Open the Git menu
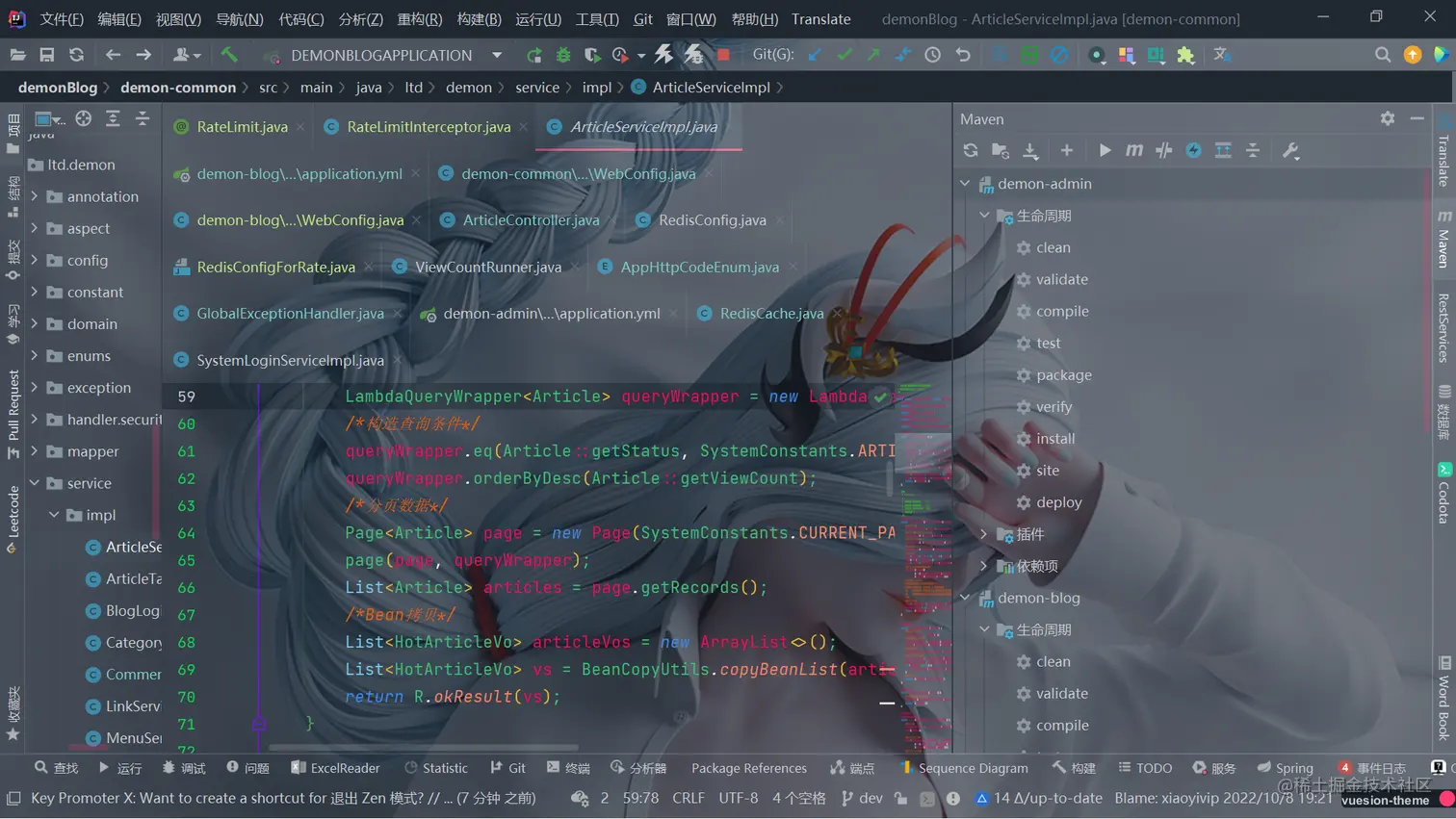Screen dimensions: 1456x819 pyautogui.click(x=642, y=19)
